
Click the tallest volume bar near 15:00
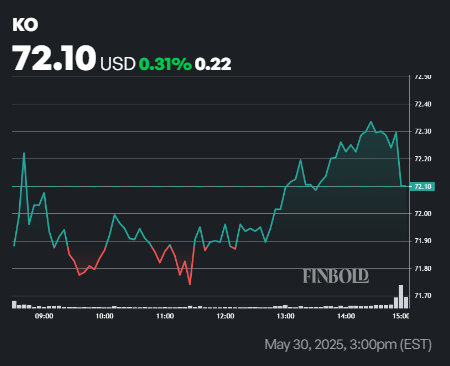point(401,297)
